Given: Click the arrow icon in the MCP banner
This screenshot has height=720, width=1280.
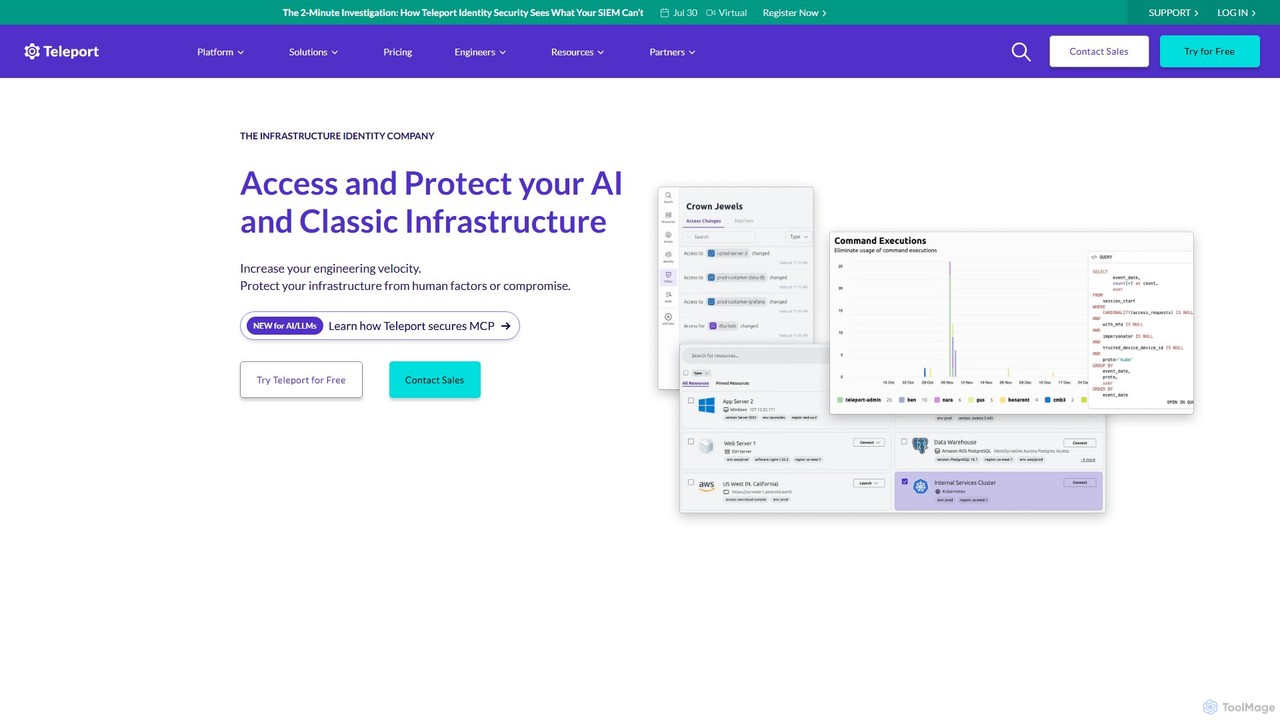Looking at the screenshot, I should coord(506,326).
